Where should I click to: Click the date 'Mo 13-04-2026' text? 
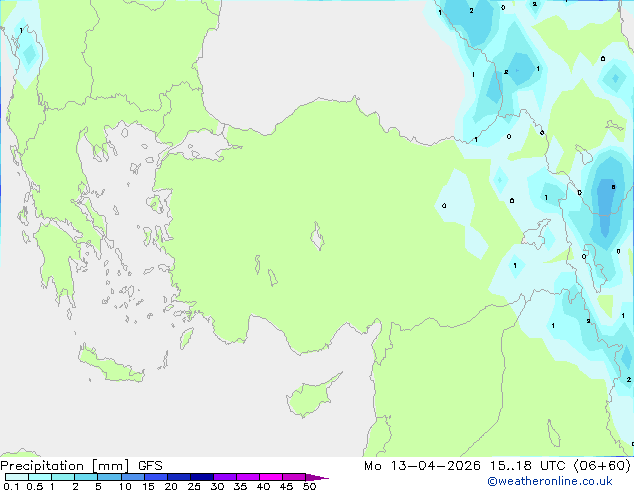[422, 466]
